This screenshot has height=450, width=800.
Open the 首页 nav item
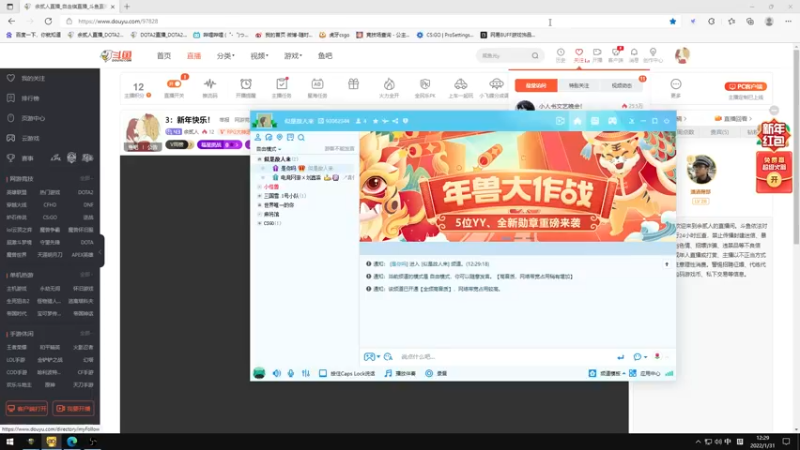164,56
